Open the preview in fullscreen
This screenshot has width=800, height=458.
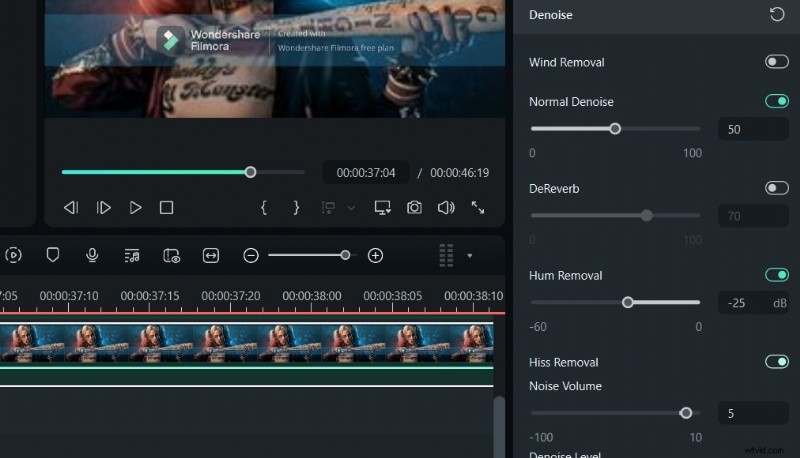click(x=478, y=208)
